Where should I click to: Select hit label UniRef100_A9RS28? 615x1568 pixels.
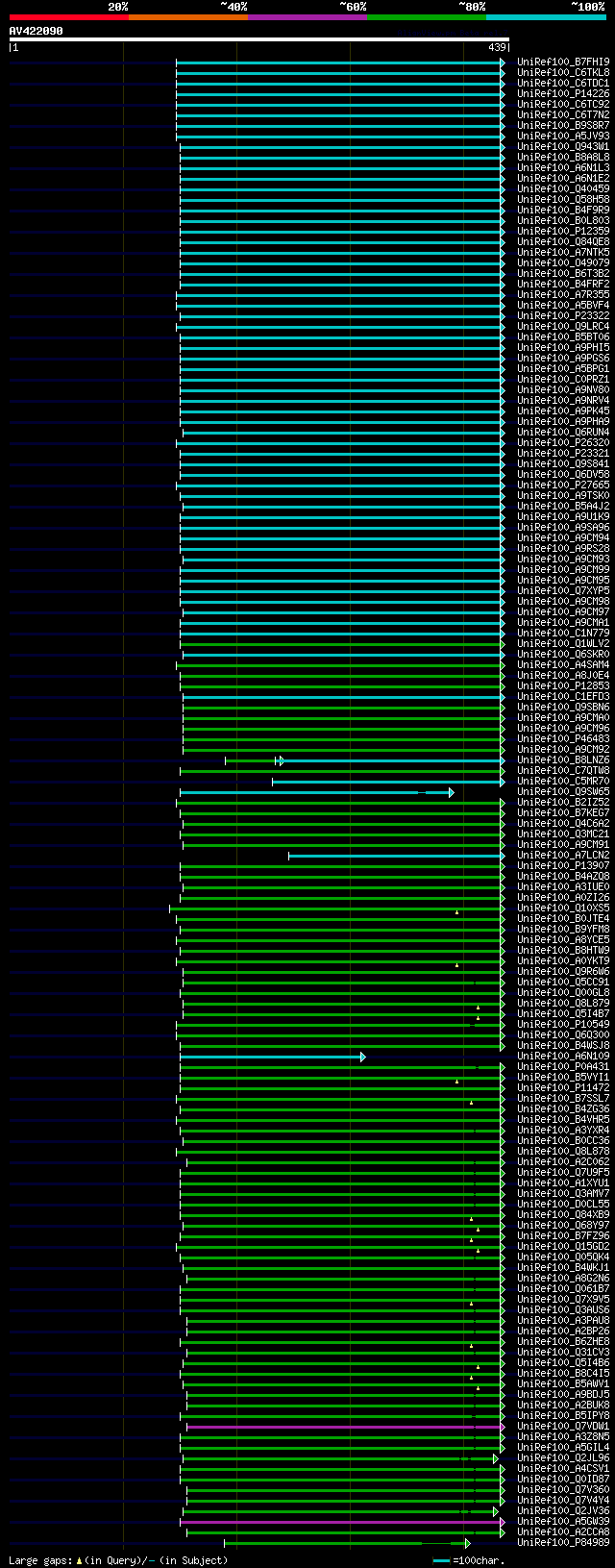pyautogui.click(x=563, y=549)
